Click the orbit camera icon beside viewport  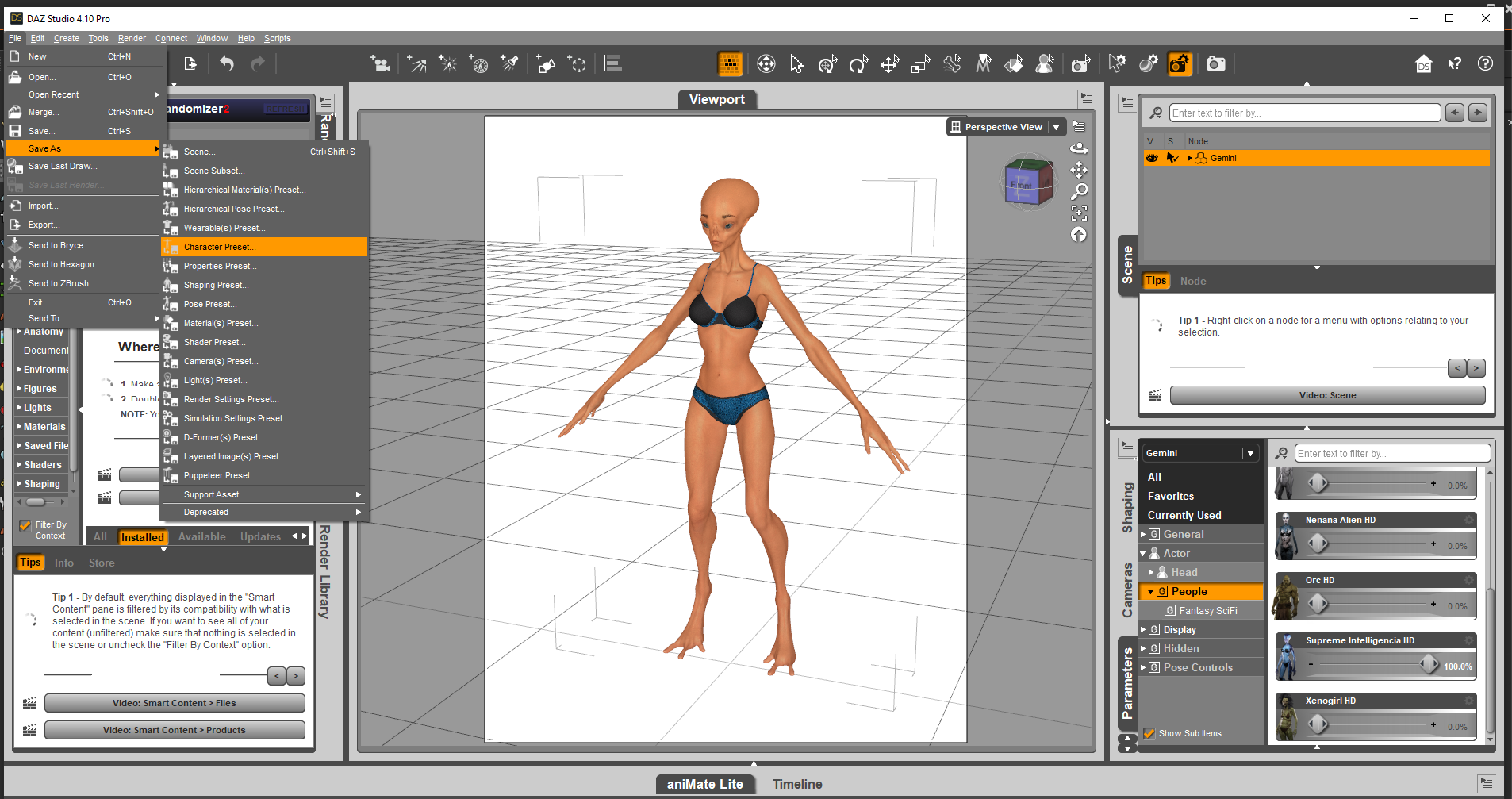tap(1079, 148)
